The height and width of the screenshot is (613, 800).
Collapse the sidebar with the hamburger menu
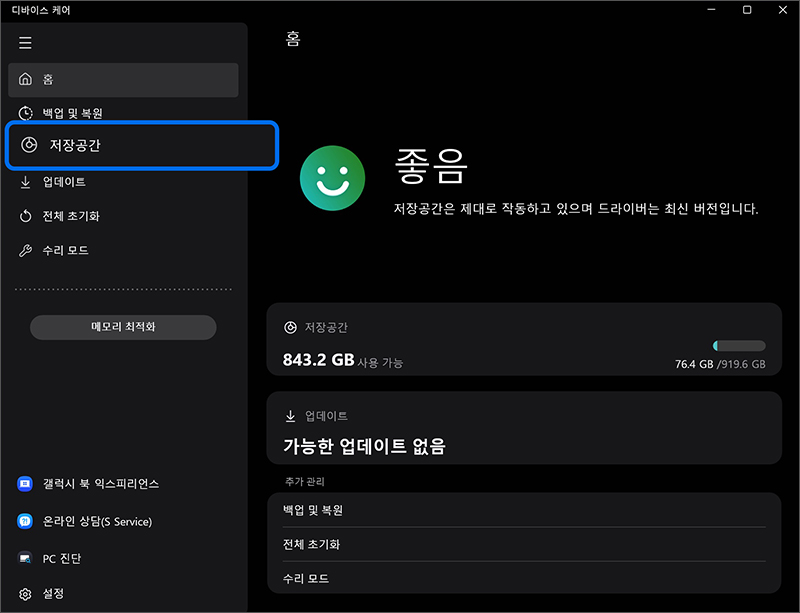tap(25, 42)
